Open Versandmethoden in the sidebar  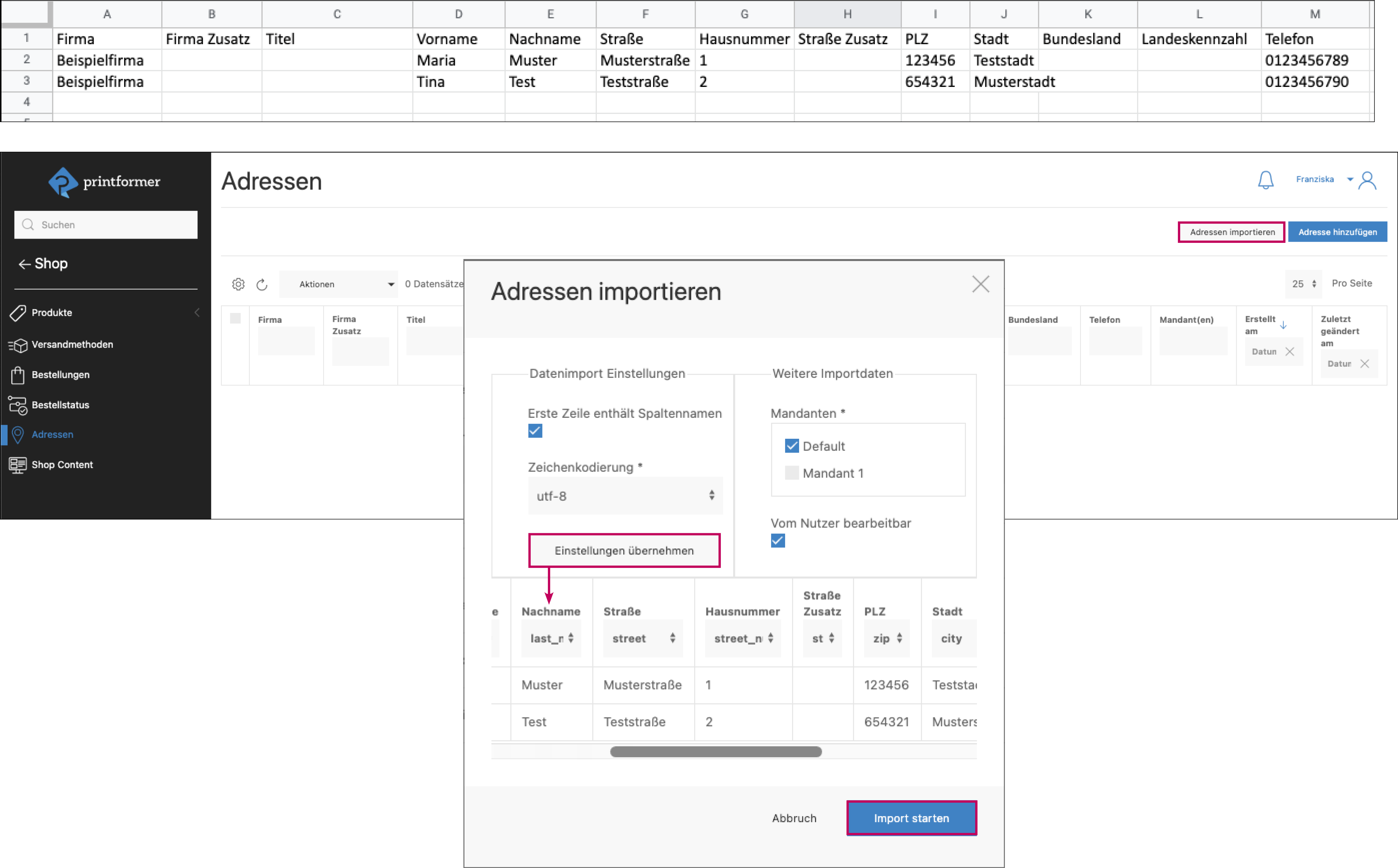coord(72,345)
